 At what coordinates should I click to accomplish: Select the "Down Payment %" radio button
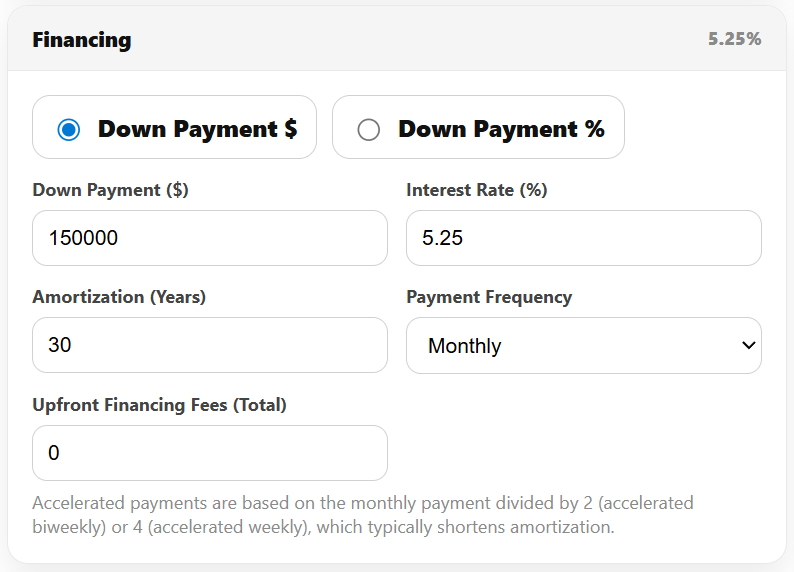(x=369, y=129)
